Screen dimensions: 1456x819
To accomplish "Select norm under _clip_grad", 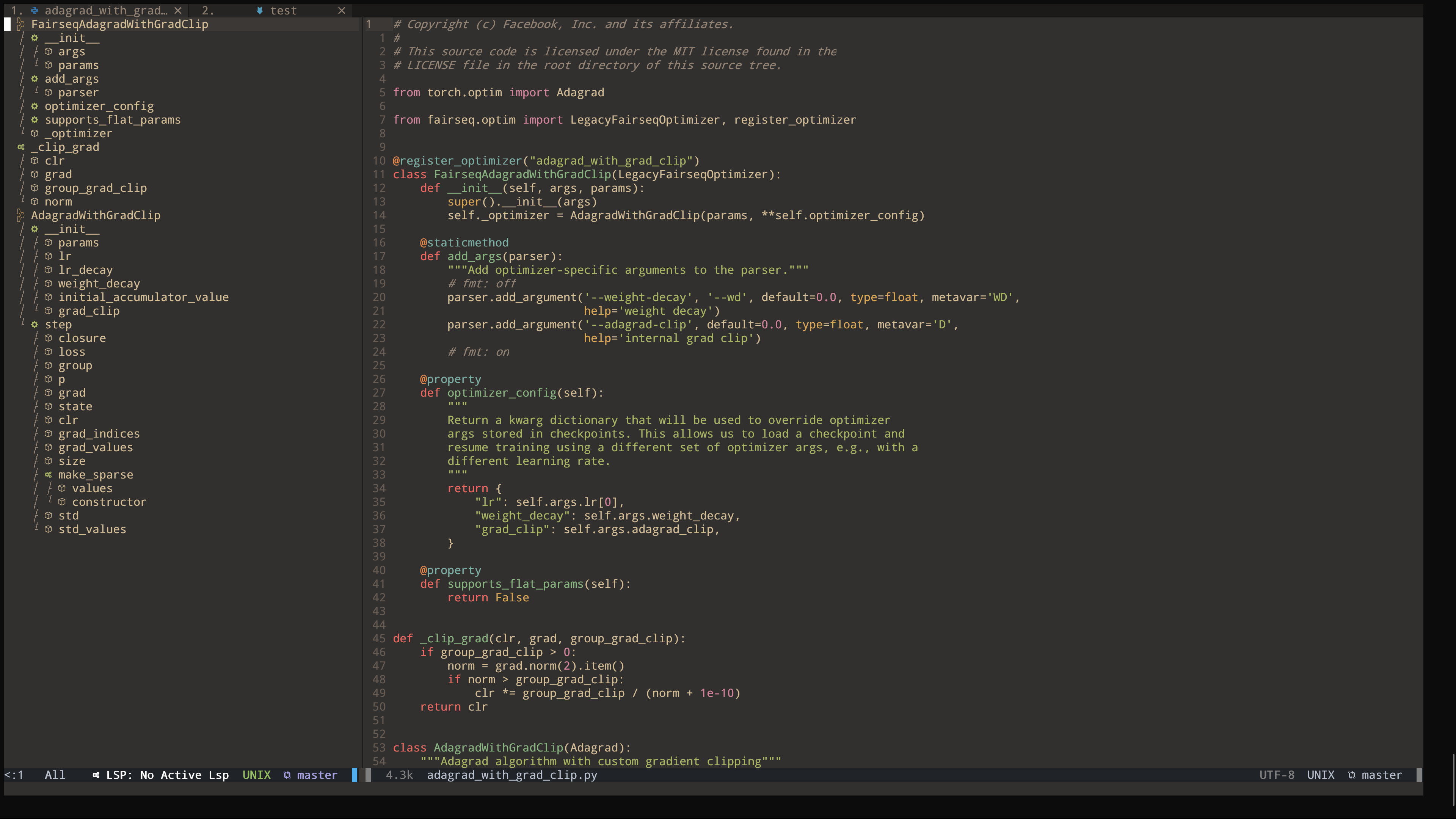I will tap(58, 202).
